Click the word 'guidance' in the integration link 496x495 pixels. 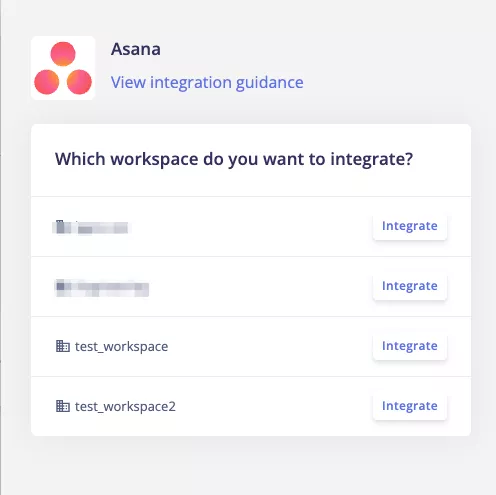(270, 82)
